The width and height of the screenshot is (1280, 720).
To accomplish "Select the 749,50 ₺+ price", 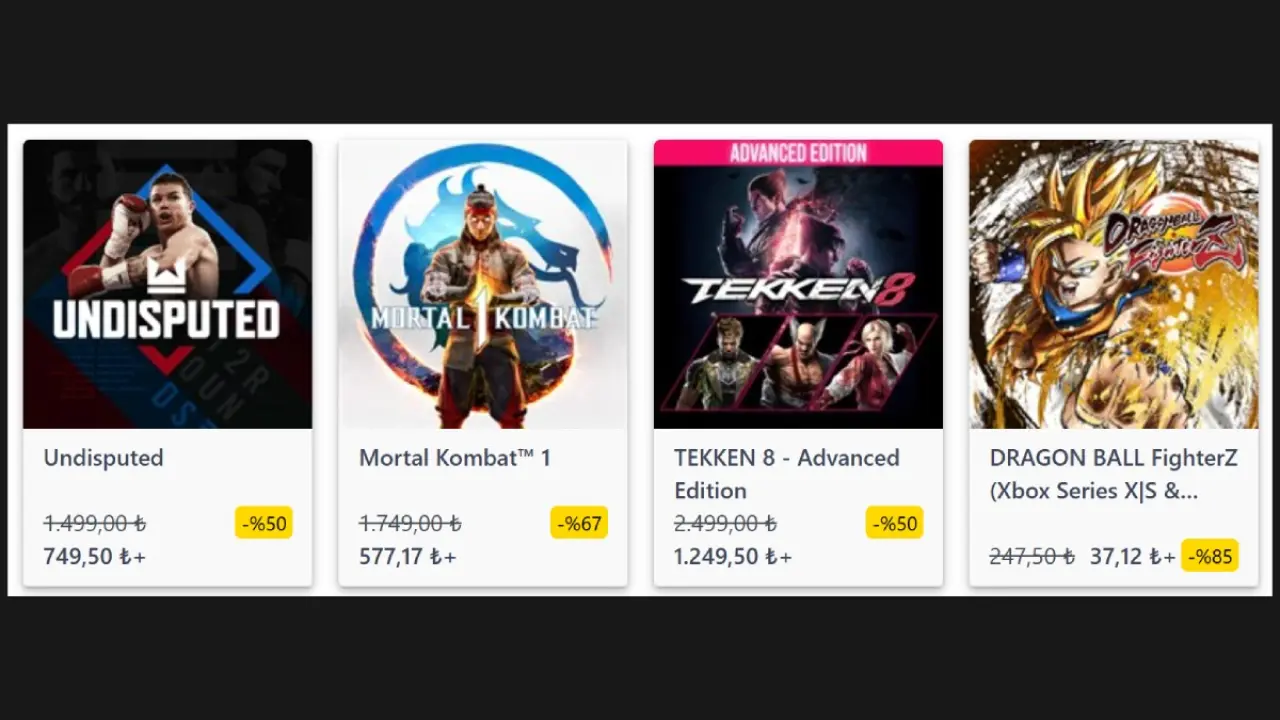I will (95, 557).
